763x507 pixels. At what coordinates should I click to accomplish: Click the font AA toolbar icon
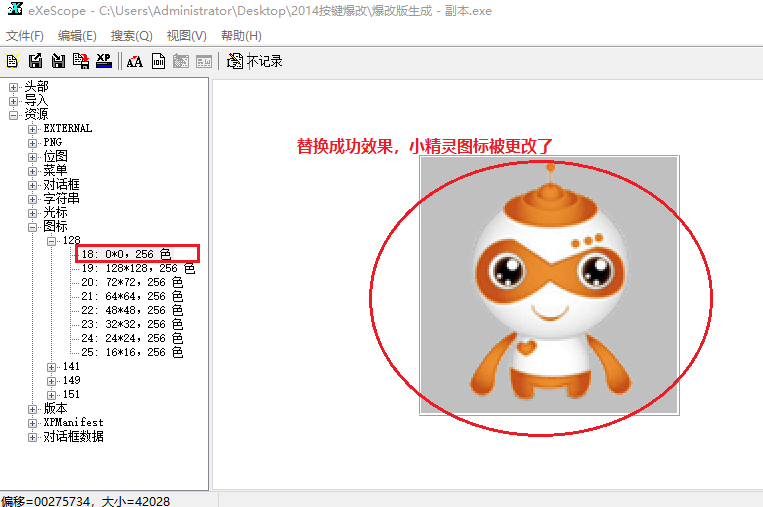134,61
